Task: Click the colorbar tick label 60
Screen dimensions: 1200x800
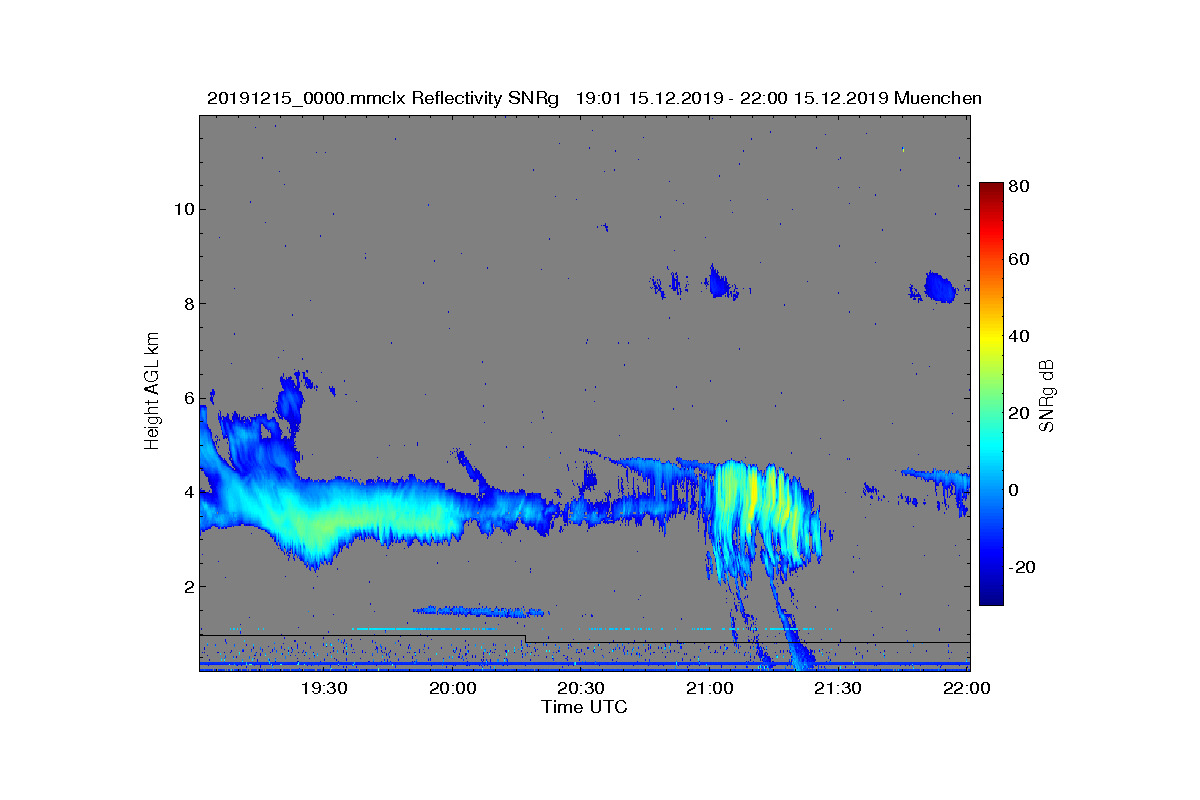Action: click(1020, 260)
